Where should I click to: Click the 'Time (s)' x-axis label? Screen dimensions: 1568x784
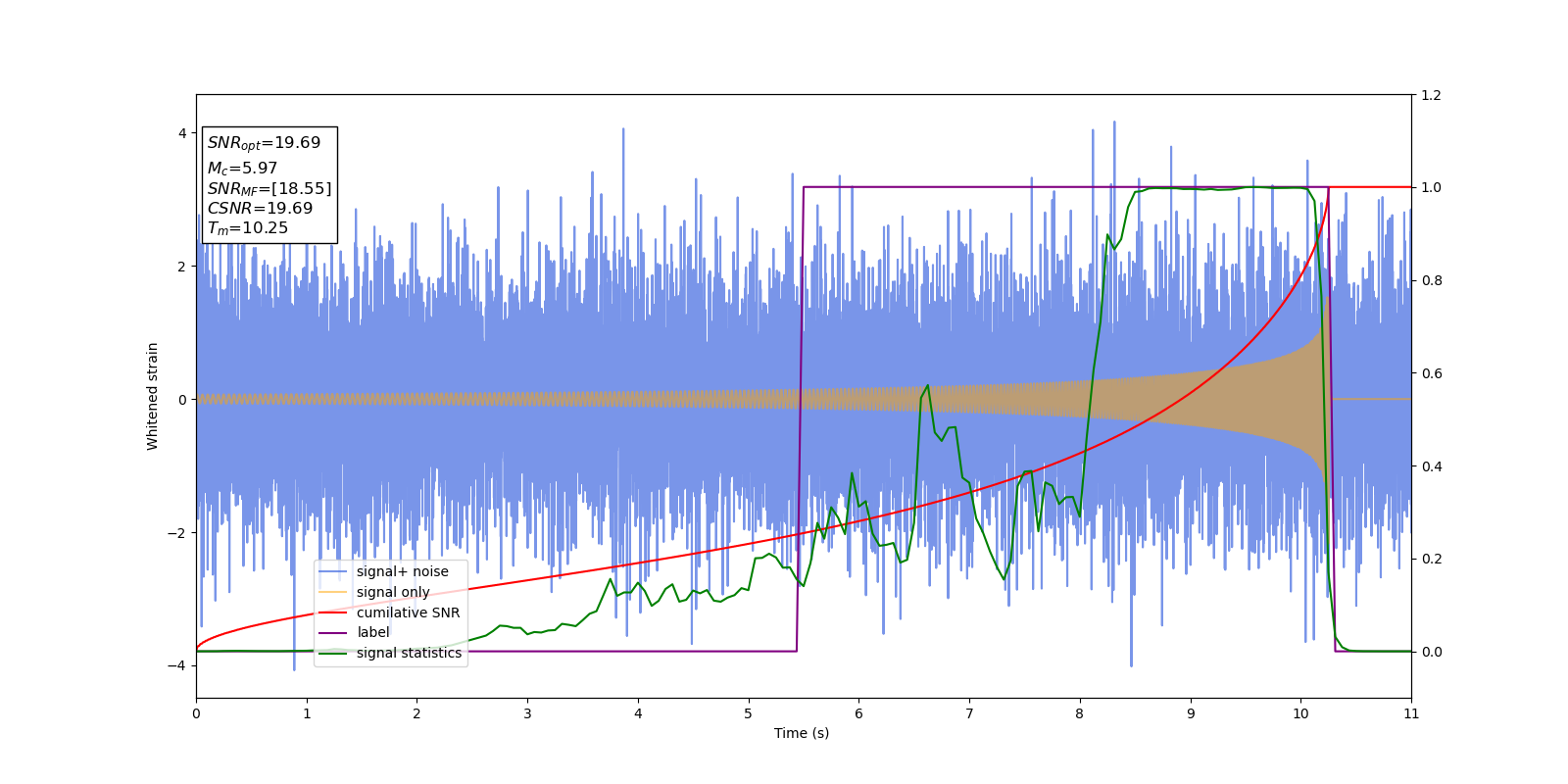coord(802,733)
